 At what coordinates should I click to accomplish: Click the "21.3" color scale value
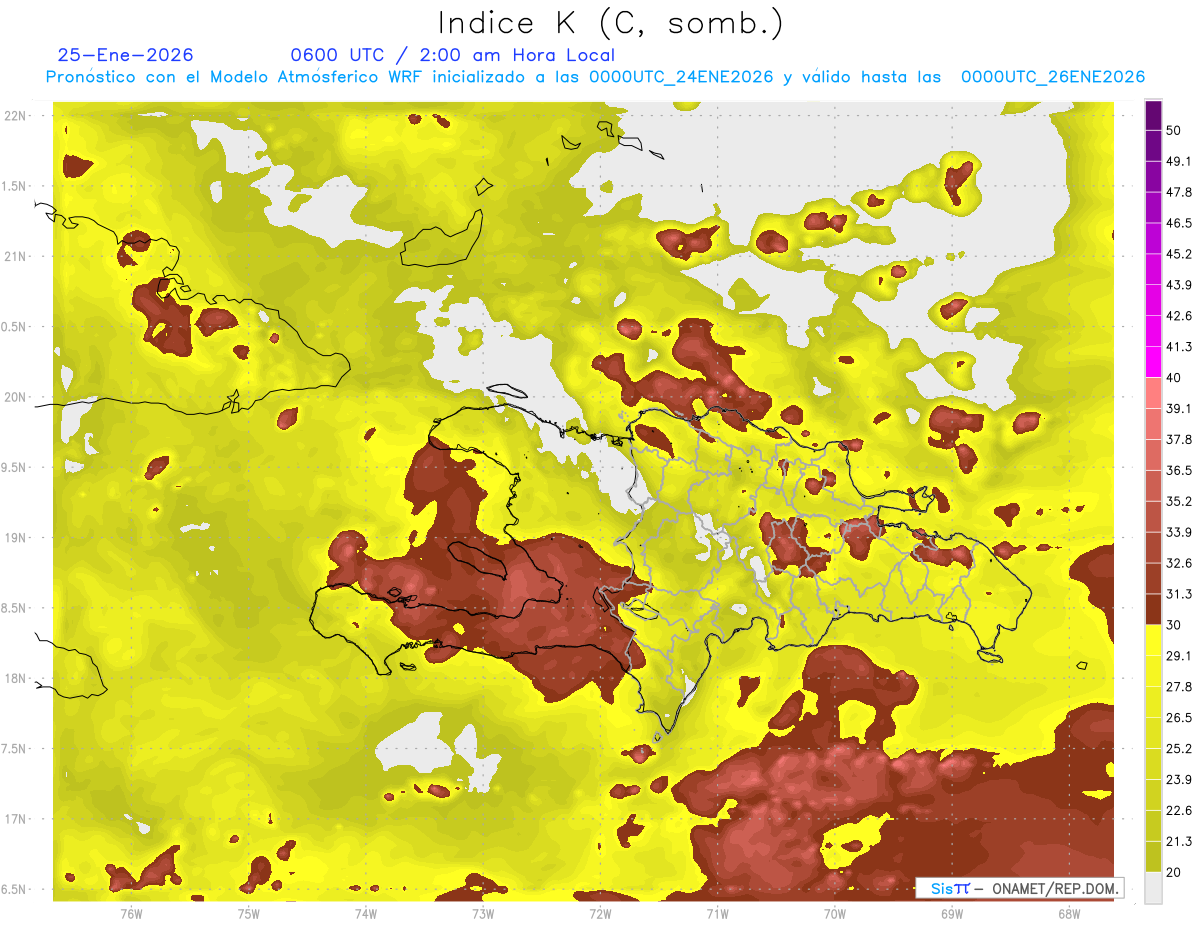pyautogui.click(x=1179, y=841)
